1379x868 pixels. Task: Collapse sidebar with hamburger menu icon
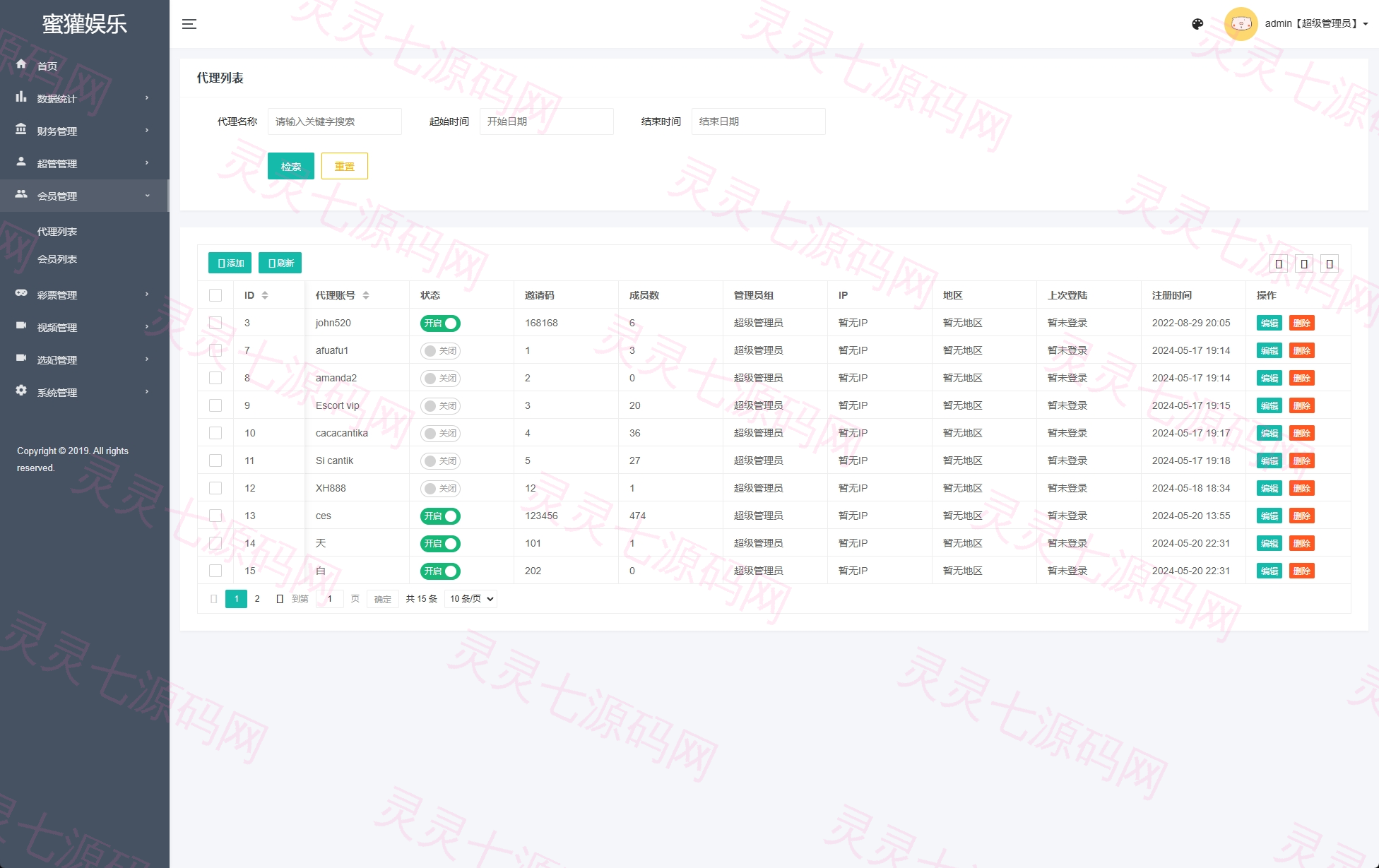tap(189, 24)
